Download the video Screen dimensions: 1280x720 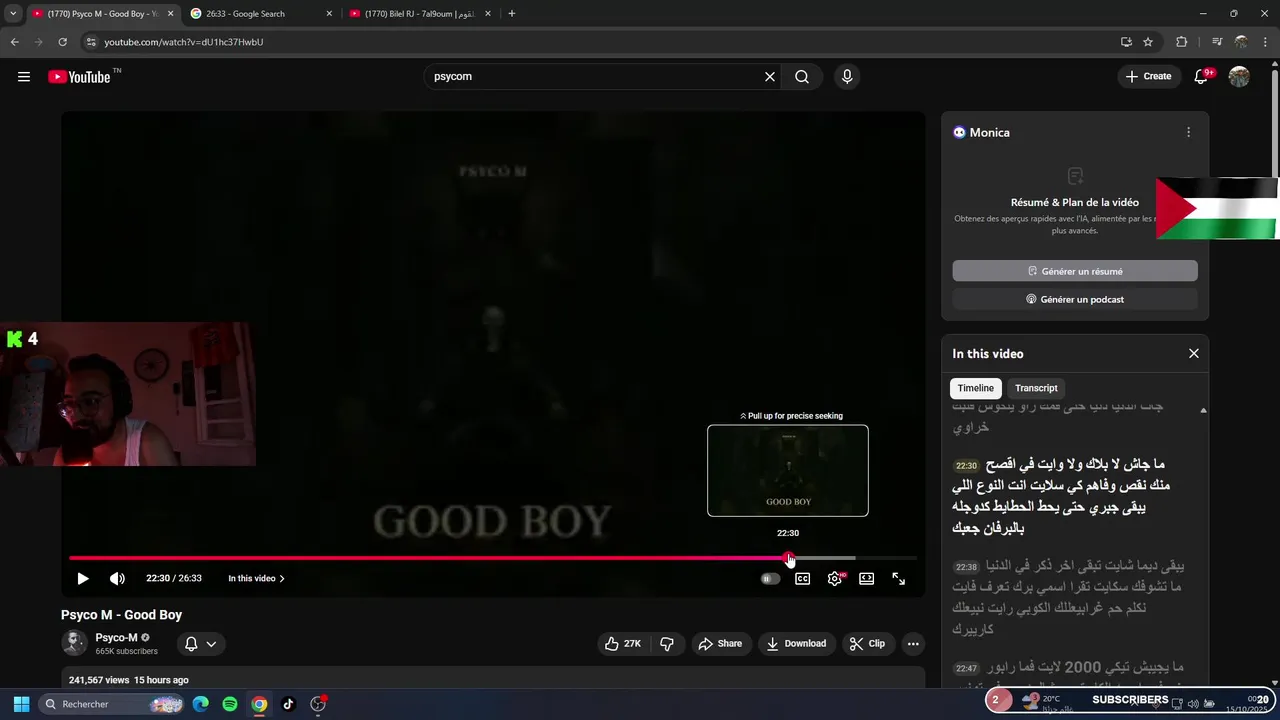pyautogui.click(x=796, y=643)
